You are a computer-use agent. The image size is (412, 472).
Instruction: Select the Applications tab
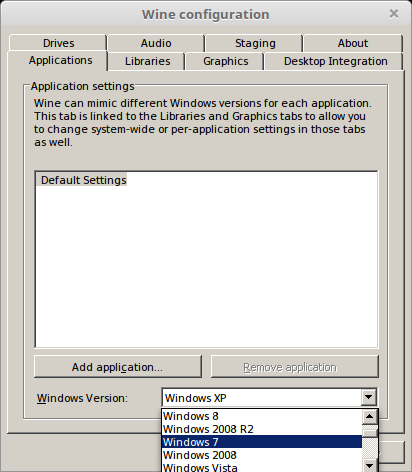coord(60,60)
